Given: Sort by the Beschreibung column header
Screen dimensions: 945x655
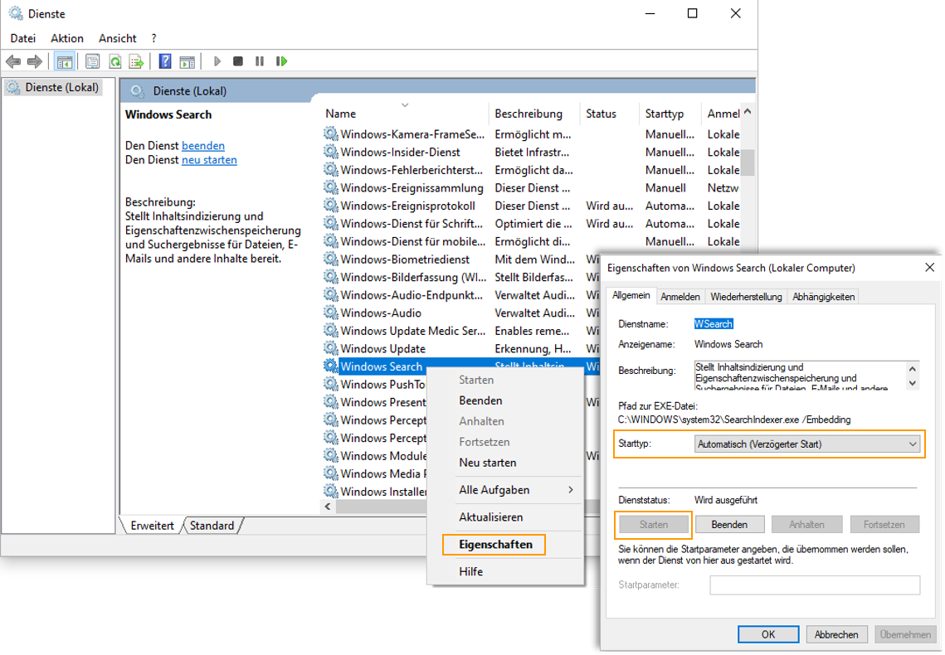Looking at the screenshot, I should click(x=529, y=114).
